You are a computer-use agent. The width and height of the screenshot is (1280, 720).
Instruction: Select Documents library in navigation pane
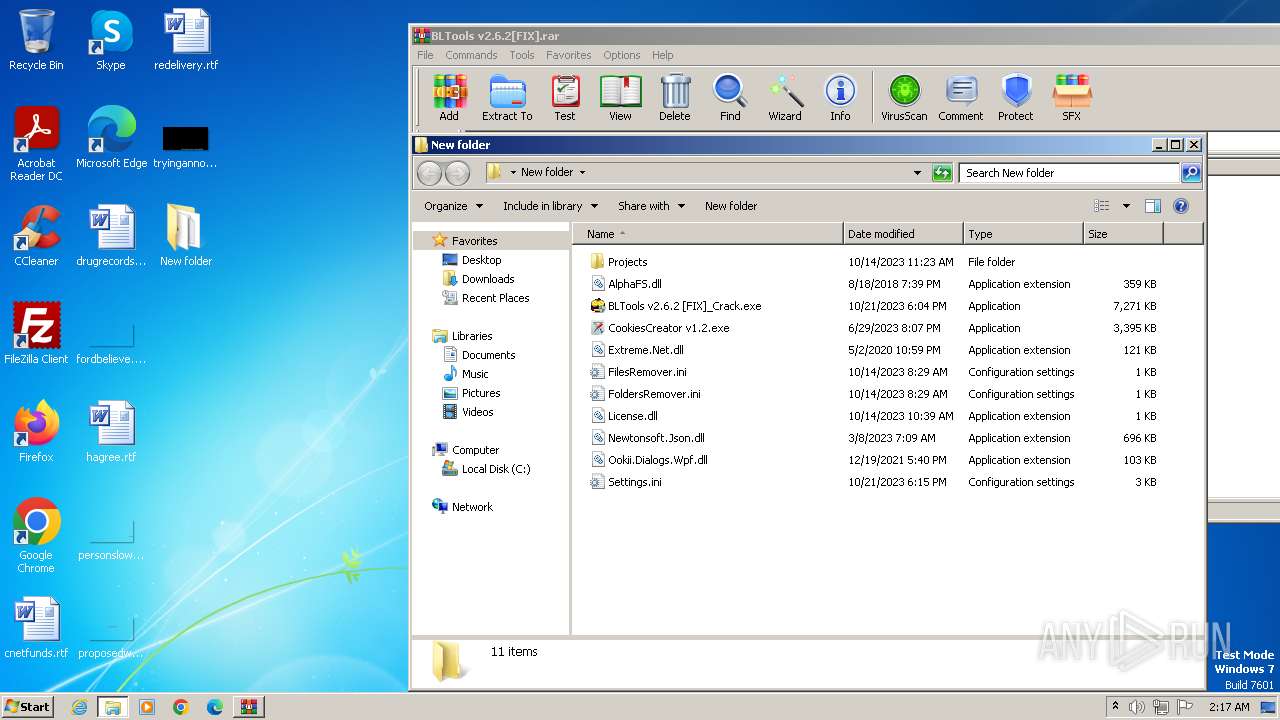pos(488,355)
